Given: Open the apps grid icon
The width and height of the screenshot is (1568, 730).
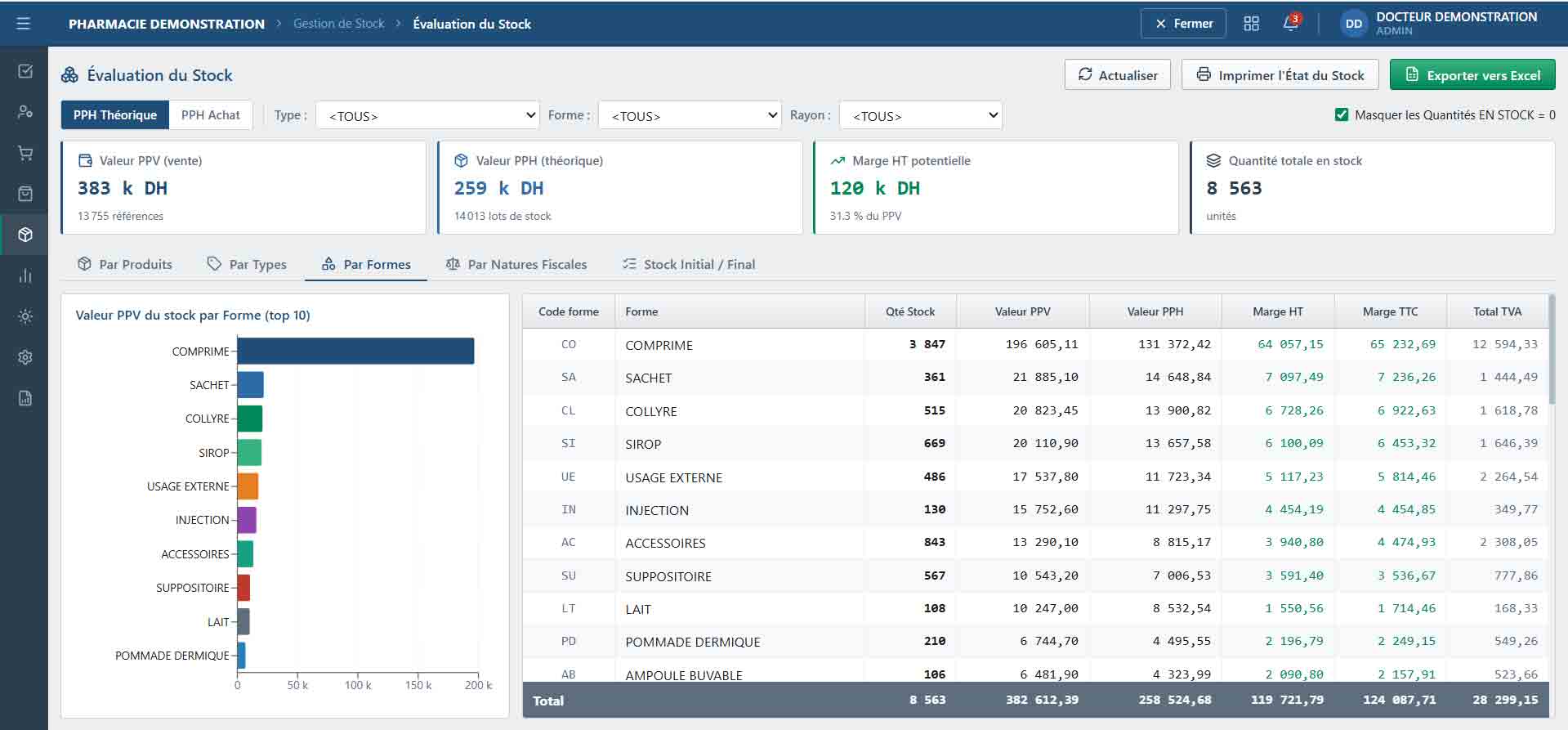Looking at the screenshot, I should 1251,24.
